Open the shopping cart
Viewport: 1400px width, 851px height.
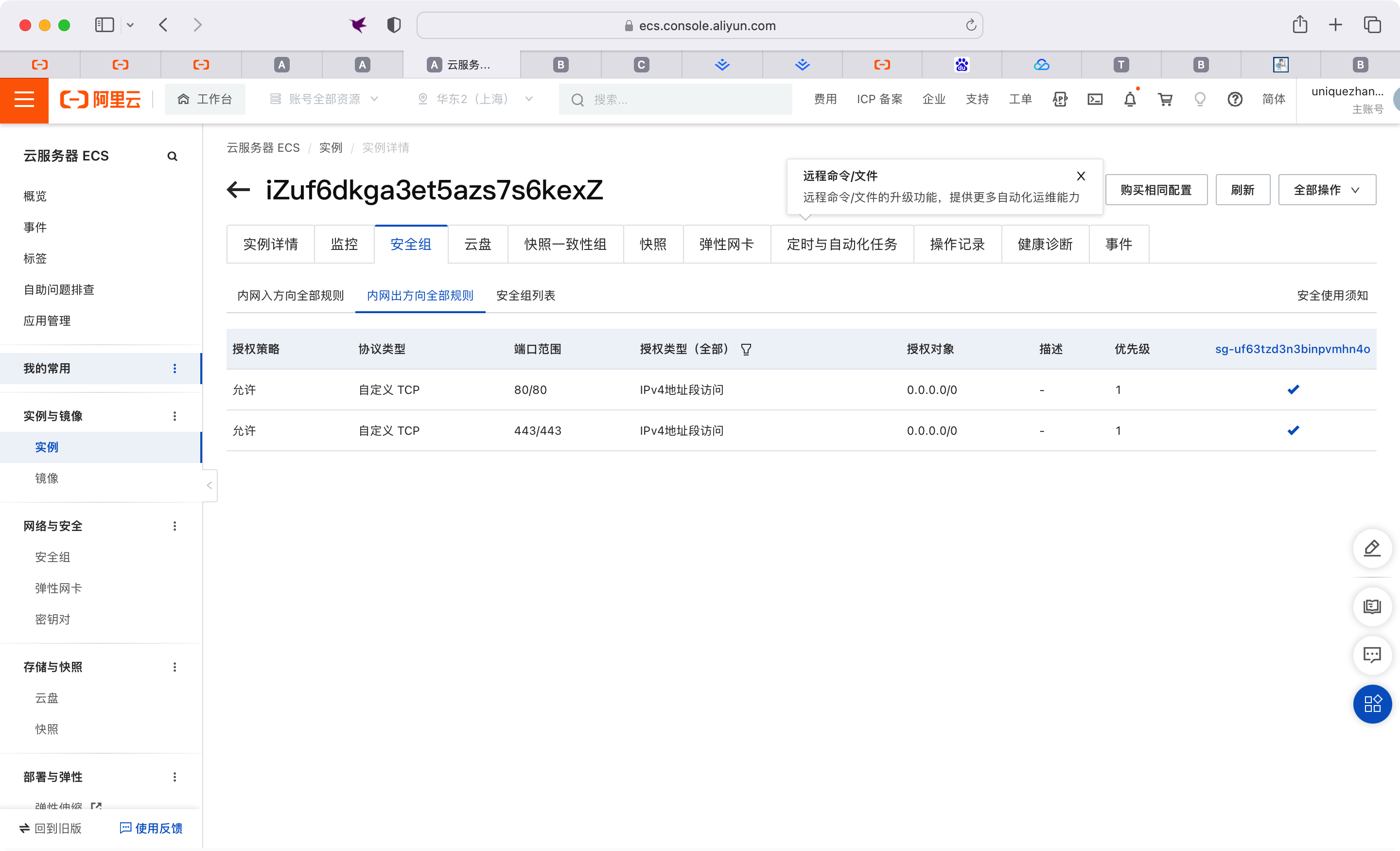pos(1165,100)
